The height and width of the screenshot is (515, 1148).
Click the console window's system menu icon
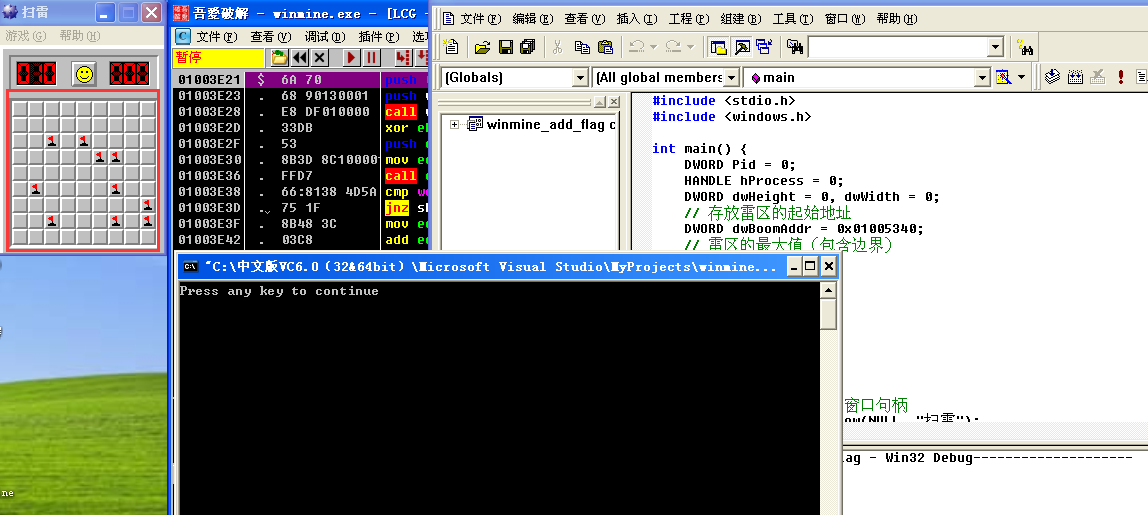tap(189, 267)
